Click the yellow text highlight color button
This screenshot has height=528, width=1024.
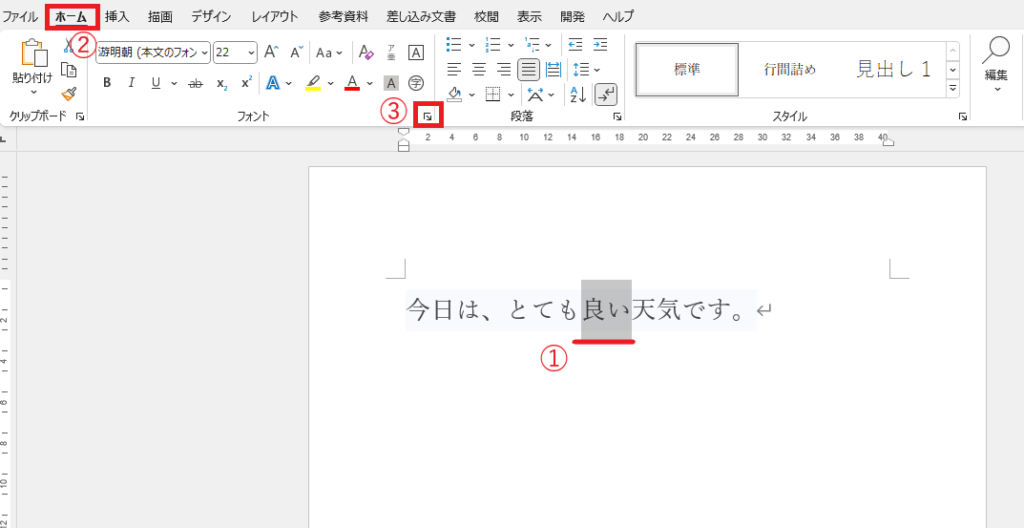313,83
